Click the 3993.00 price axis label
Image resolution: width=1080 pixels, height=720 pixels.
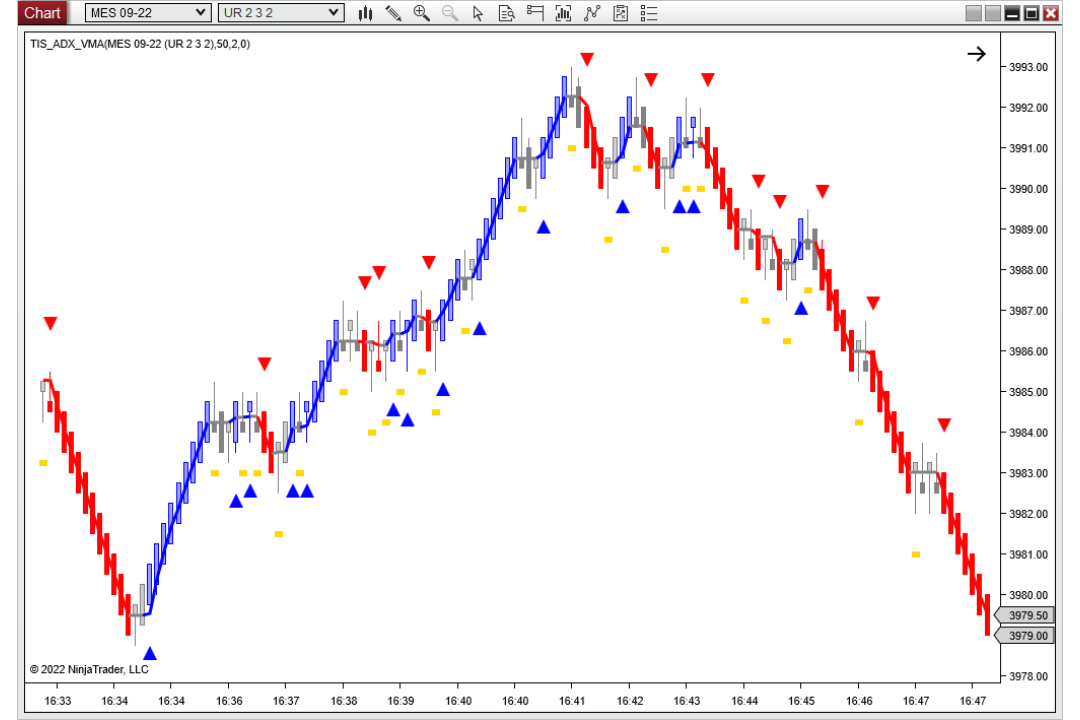1028,67
